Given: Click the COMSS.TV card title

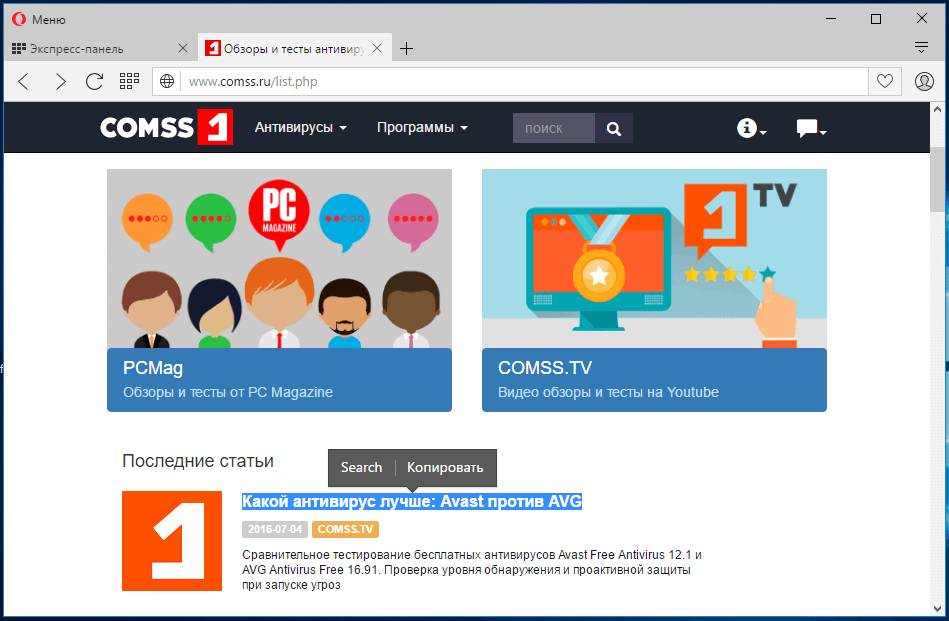Looking at the screenshot, I should pos(545,367).
